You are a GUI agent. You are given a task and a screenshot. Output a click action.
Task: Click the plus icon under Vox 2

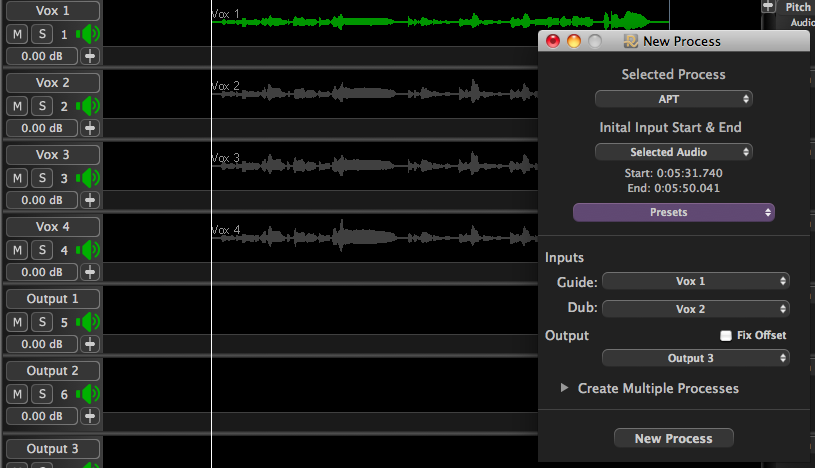click(90, 128)
